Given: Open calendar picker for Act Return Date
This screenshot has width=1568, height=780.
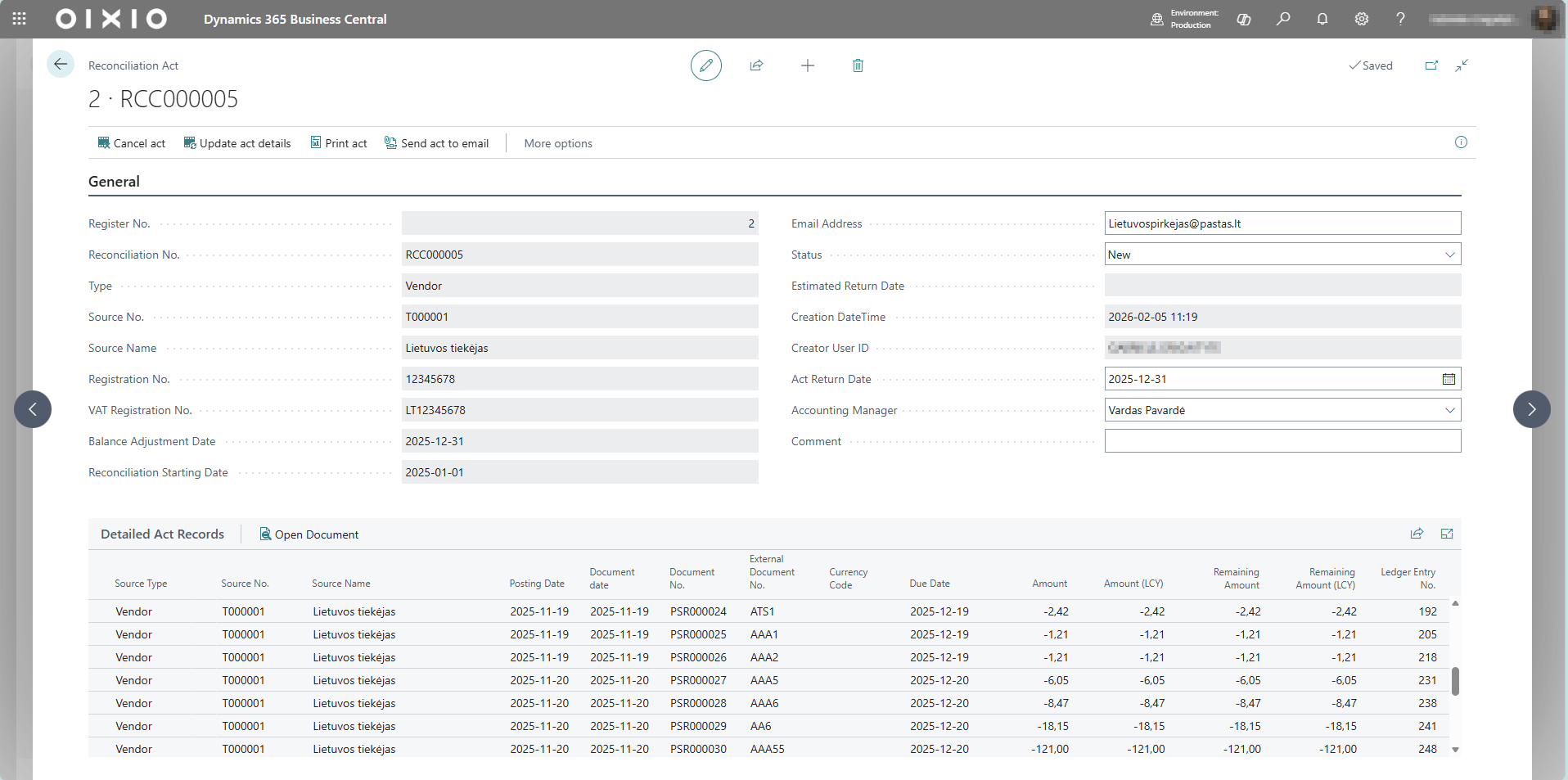Looking at the screenshot, I should (x=1449, y=379).
